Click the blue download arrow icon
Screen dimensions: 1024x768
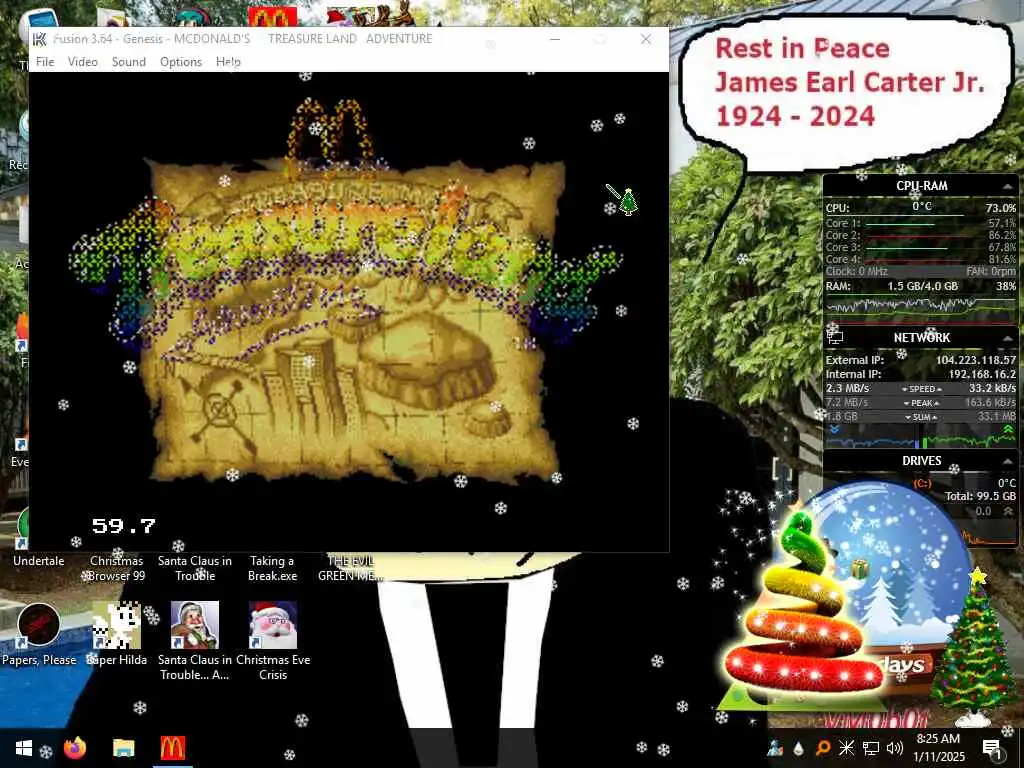[x=834, y=429]
